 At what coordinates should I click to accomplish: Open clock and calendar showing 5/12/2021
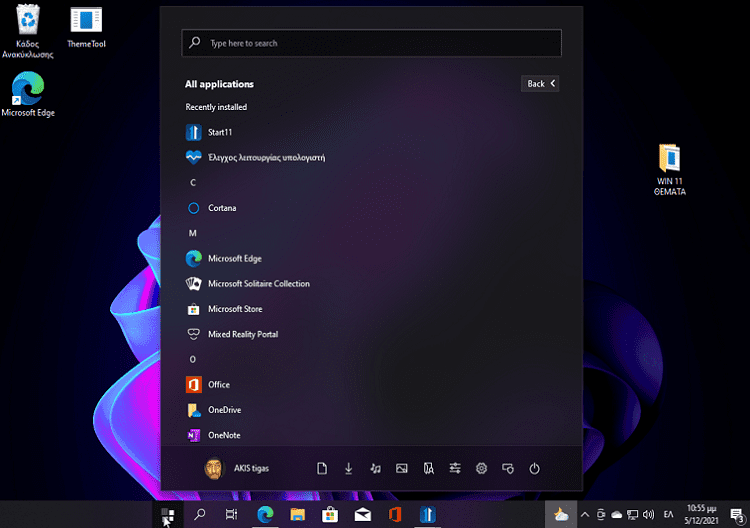(701, 515)
